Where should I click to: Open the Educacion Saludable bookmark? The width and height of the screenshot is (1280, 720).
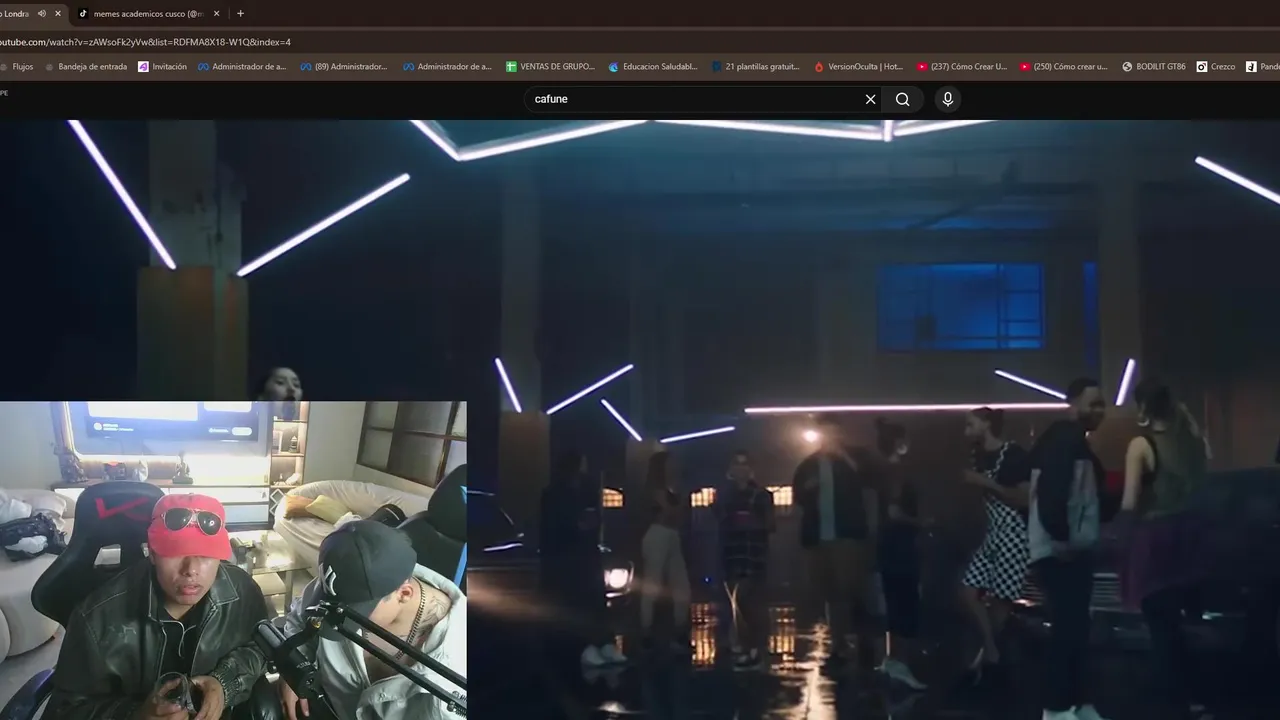coord(653,67)
